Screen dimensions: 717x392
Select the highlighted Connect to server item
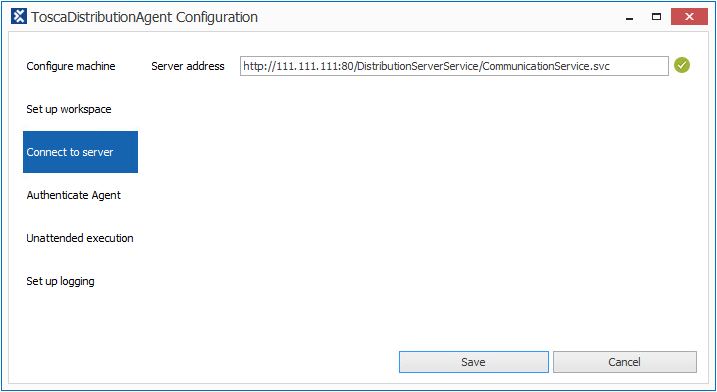click(x=80, y=152)
